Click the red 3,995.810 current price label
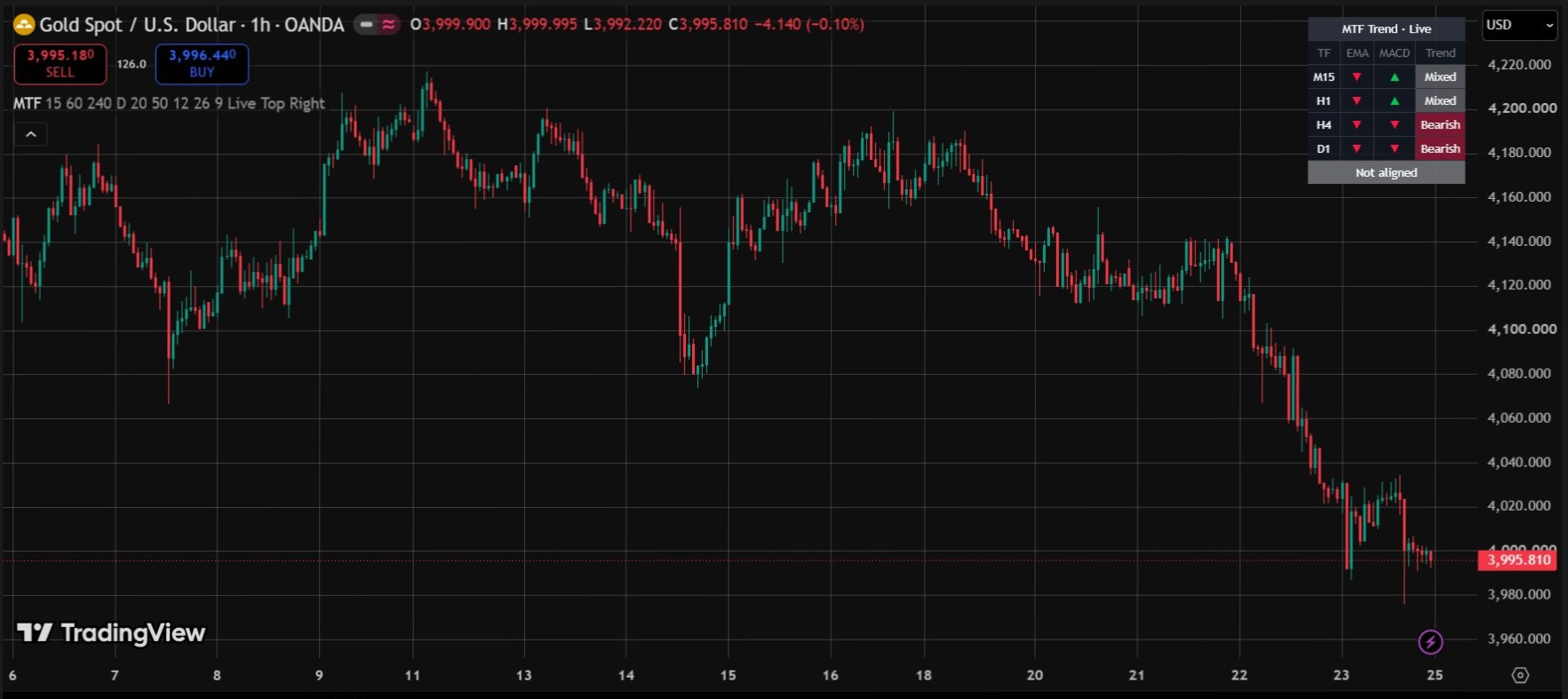Viewport: 1568px width, 699px height. [1518, 560]
